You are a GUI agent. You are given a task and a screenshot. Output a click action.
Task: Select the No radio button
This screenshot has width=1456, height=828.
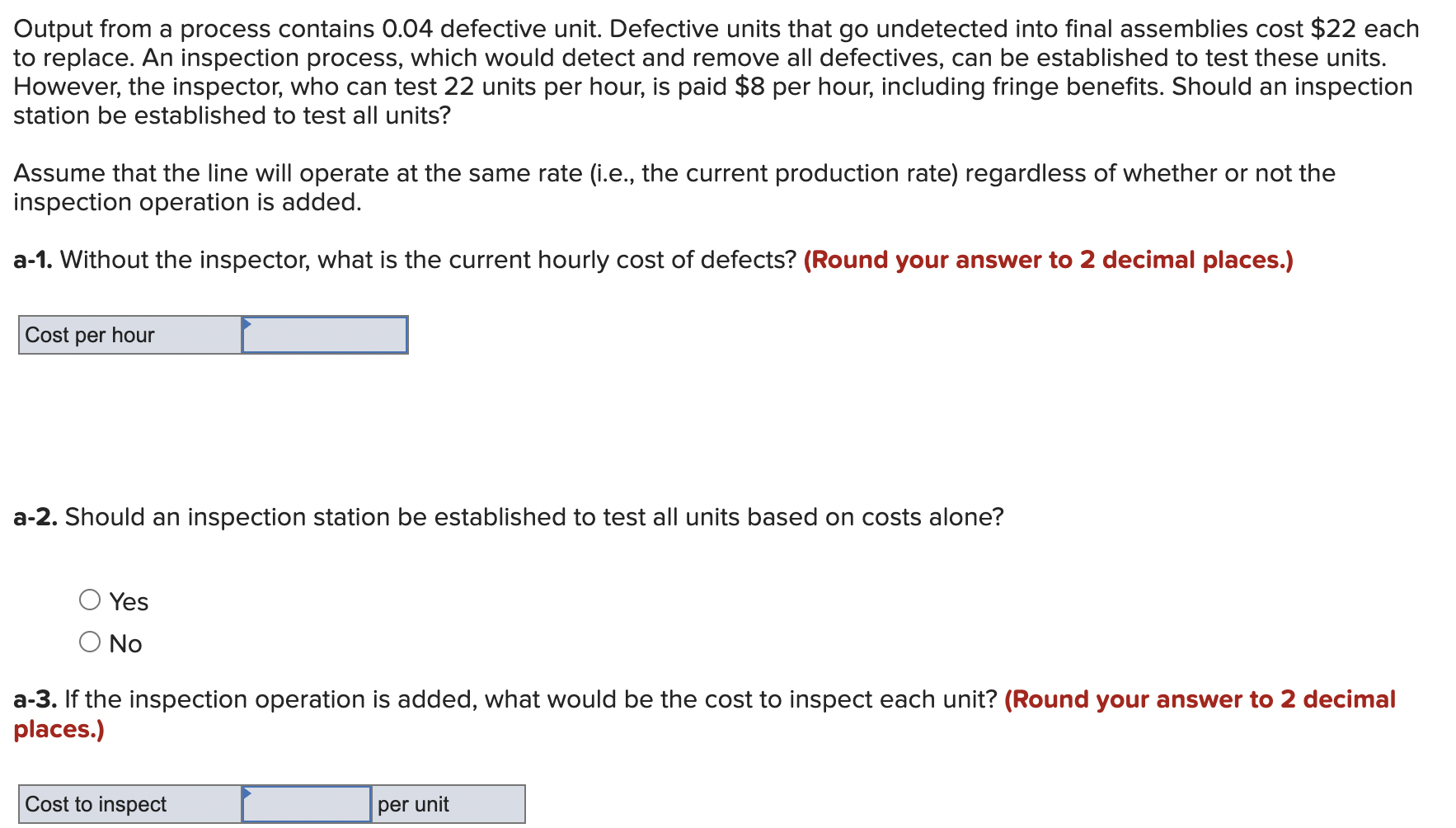click(x=89, y=642)
